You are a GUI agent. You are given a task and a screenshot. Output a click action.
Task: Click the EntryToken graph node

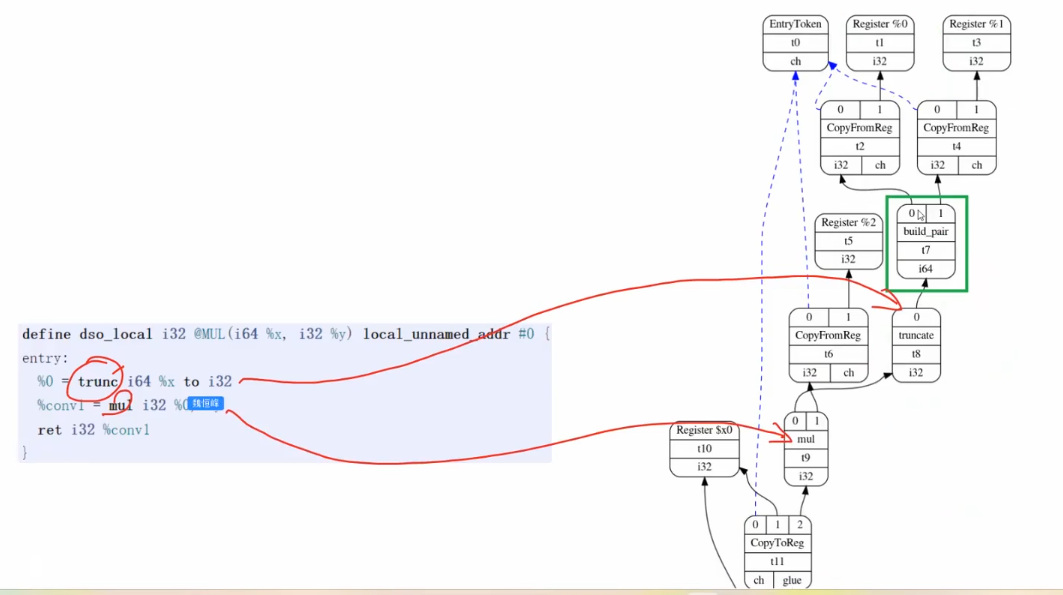(795, 43)
